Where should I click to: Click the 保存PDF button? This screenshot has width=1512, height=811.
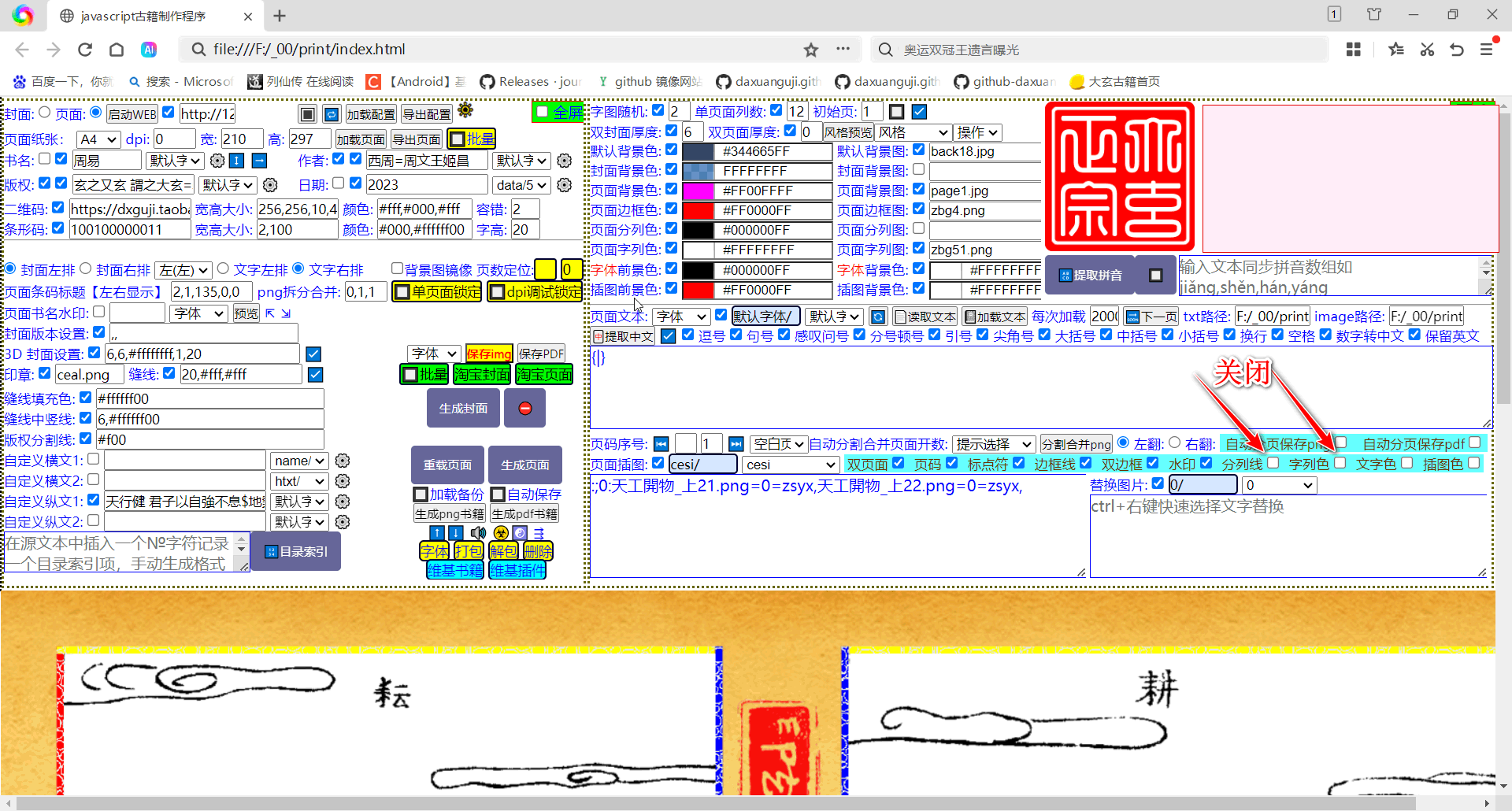click(x=541, y=354)
